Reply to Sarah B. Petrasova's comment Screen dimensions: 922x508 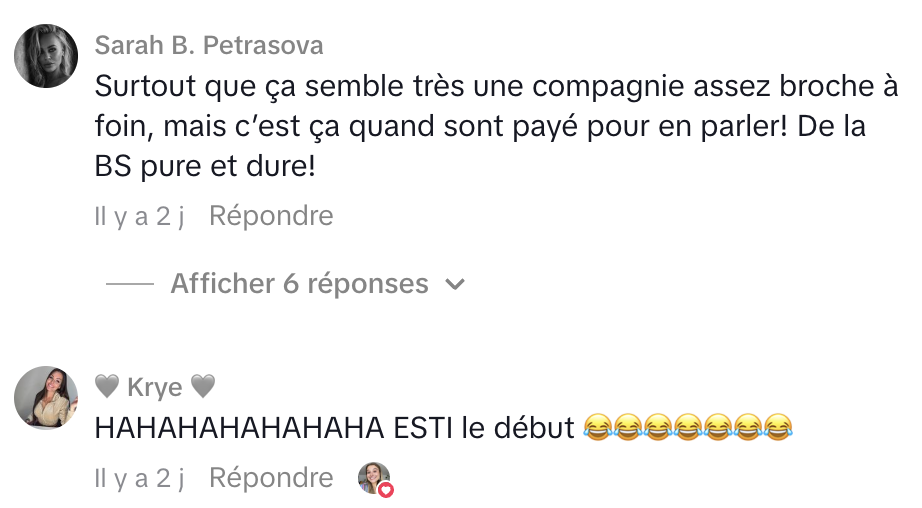click(x=271, y=215)
